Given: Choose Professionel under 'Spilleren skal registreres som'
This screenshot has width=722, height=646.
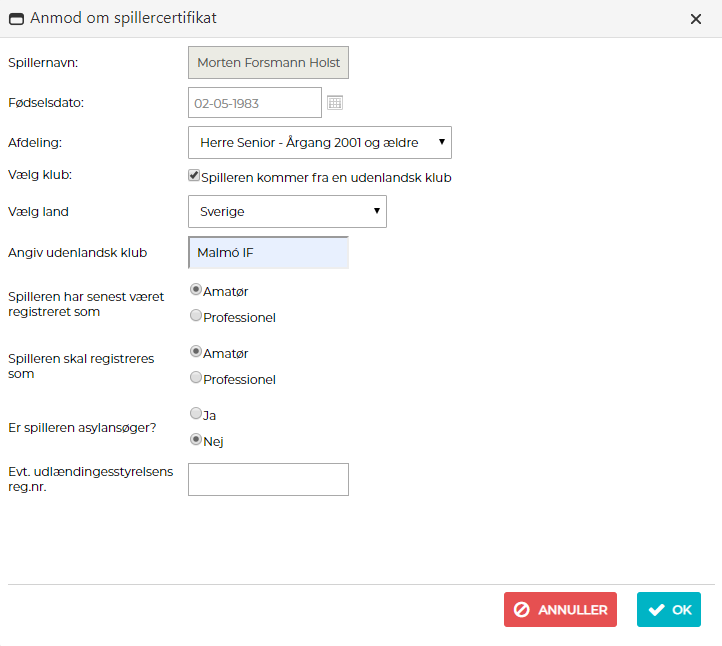Looking at the screenshot, I should 196,378.
